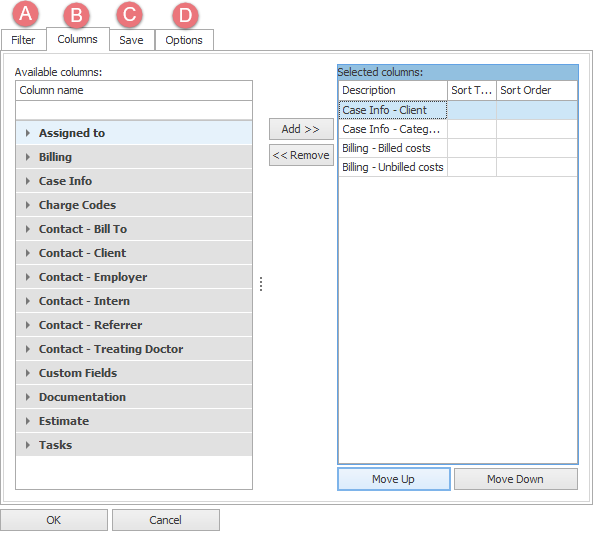Cancel the dialog
This screenshot has height=534, width=596.
165,520
